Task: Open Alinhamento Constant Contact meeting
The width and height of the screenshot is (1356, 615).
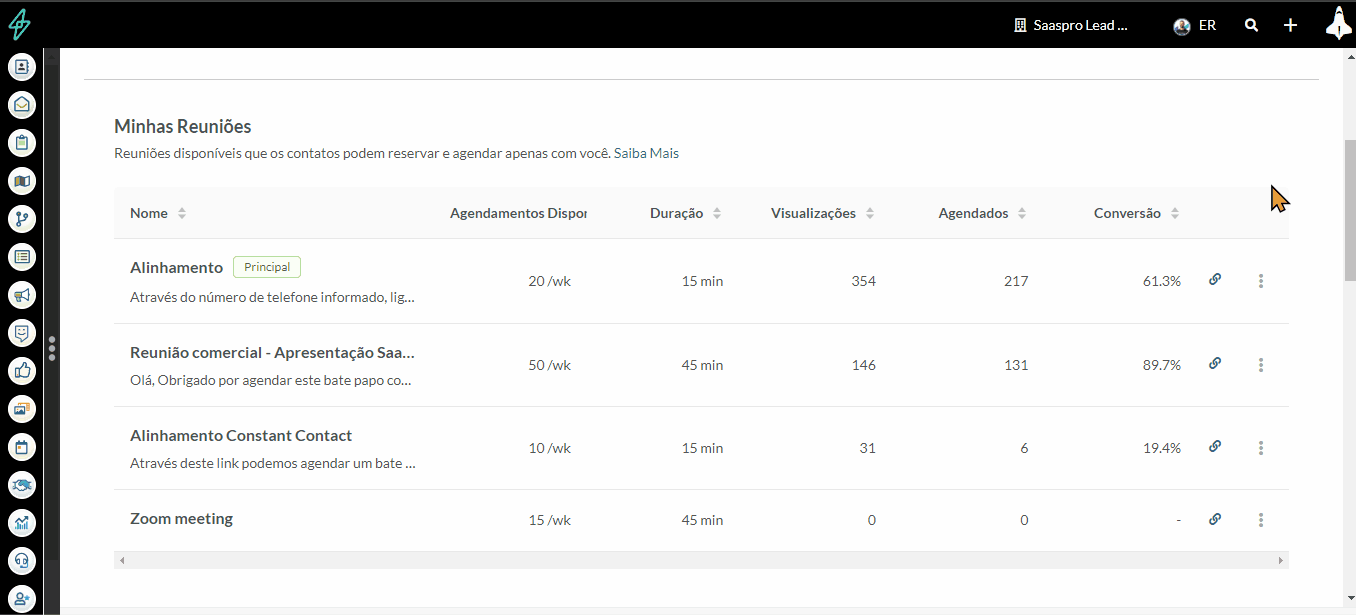Action: click(241, 435)
